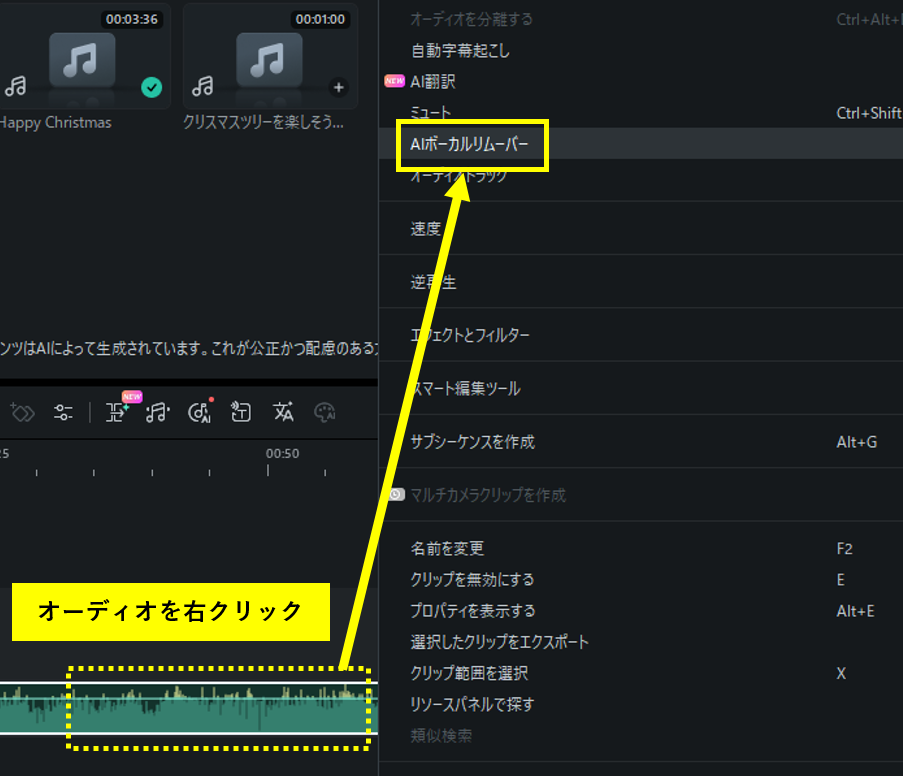This screenshot has height=776, width=903.
Task: Expand the 速度 submenu
Action: click(425, 229)
